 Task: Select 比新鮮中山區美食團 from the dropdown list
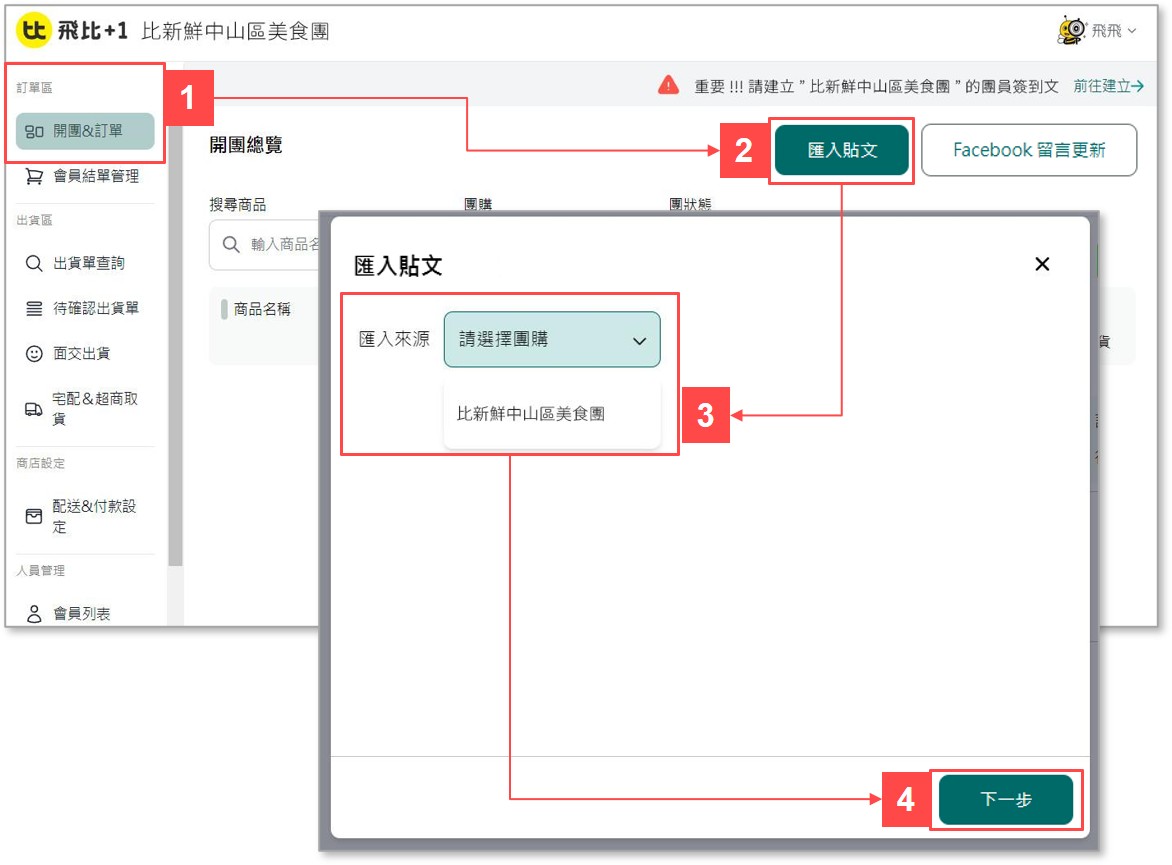[552, 414]
